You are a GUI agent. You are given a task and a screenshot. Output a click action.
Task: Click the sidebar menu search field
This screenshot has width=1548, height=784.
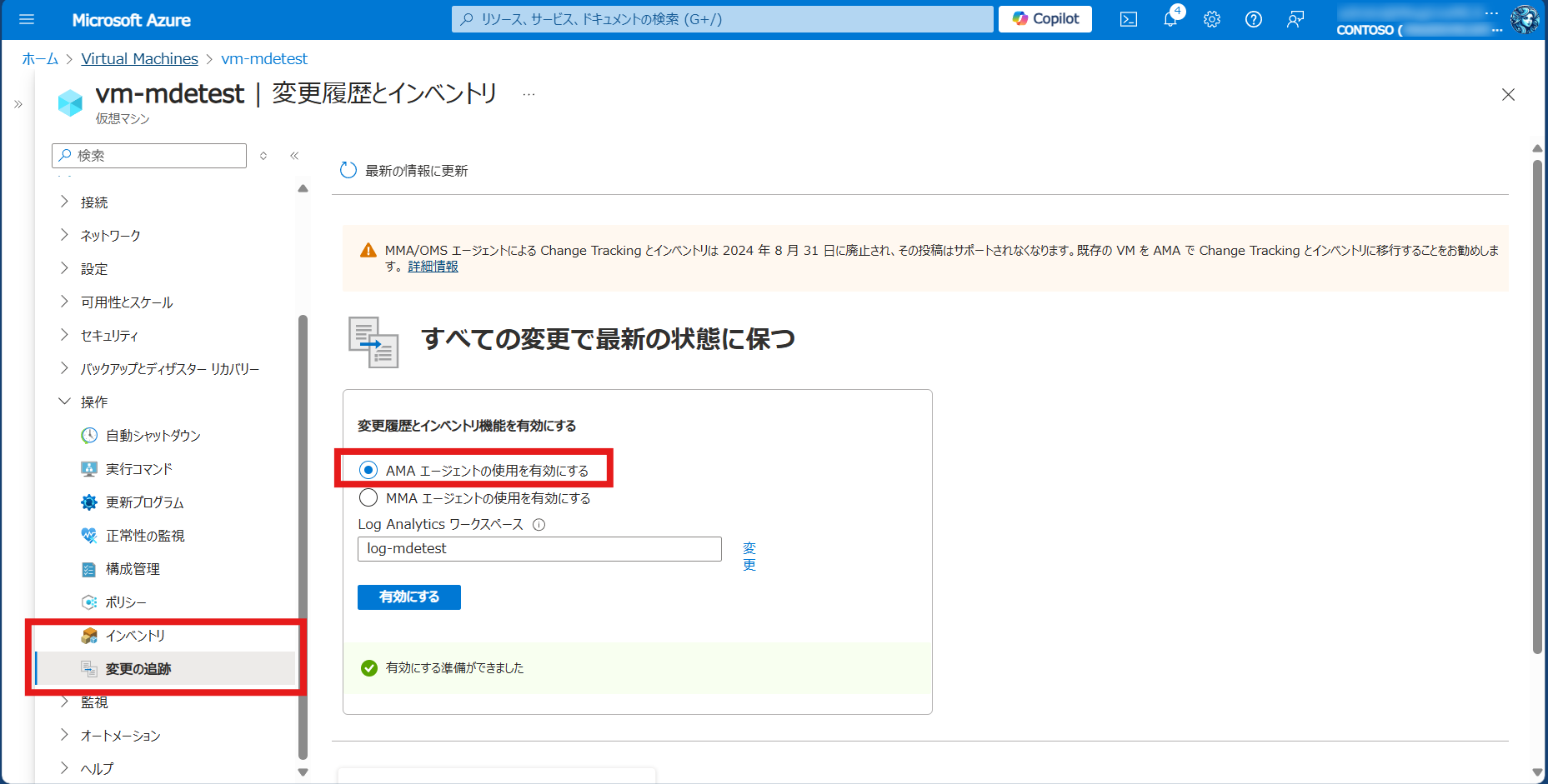tap(149, 156)
